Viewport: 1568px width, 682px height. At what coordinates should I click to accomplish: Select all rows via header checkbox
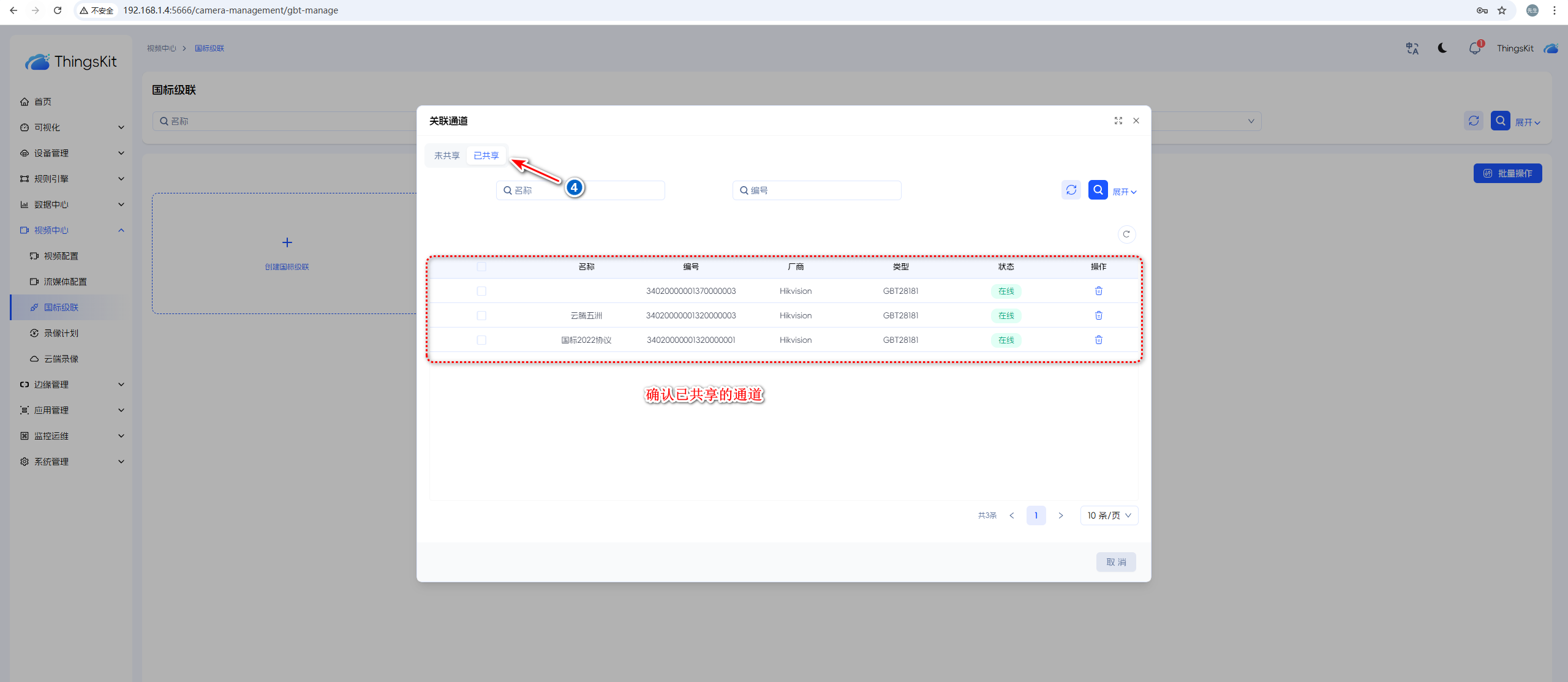tap(481, 267)
